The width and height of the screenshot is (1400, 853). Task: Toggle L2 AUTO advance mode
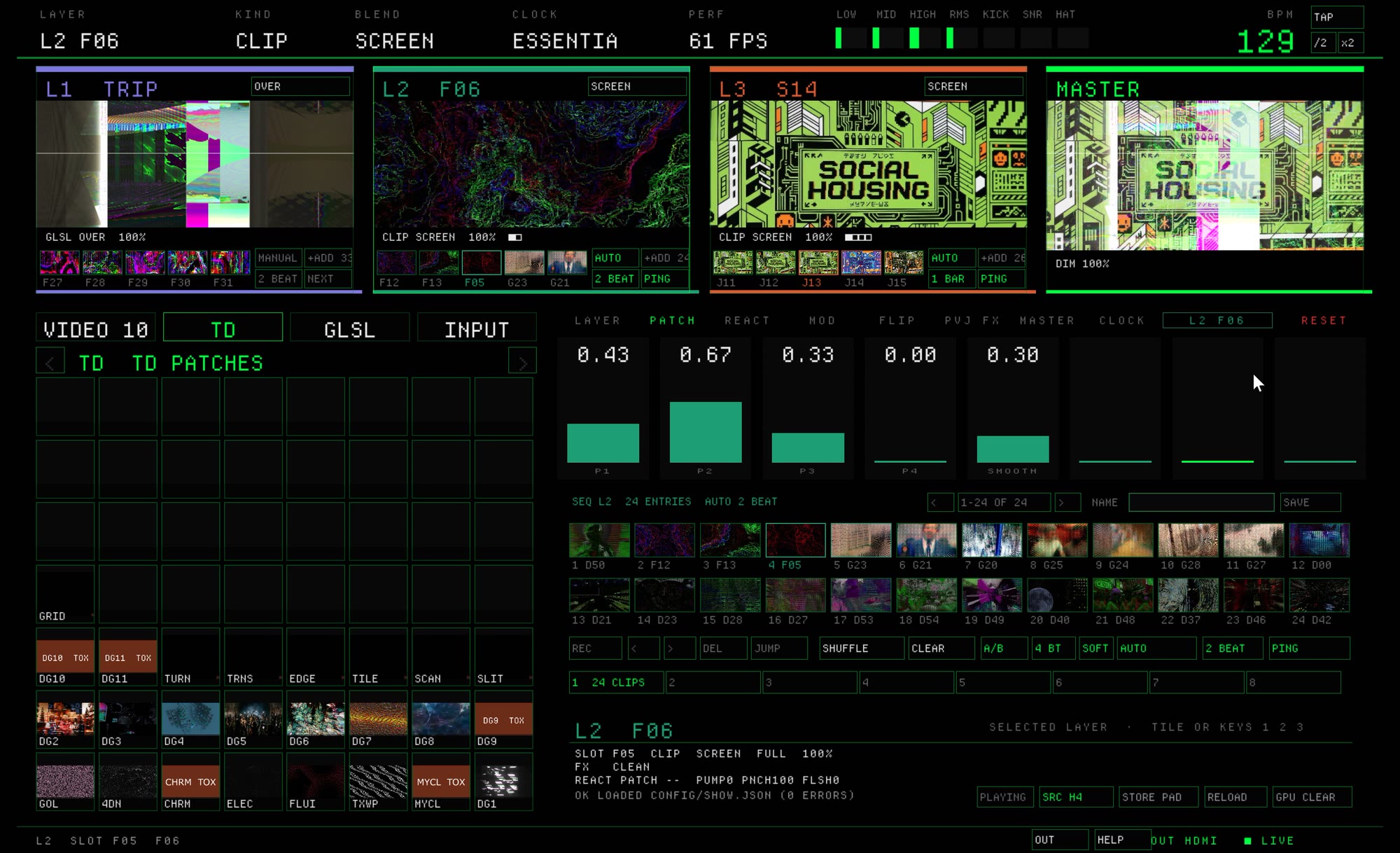(x=615, y=258)
